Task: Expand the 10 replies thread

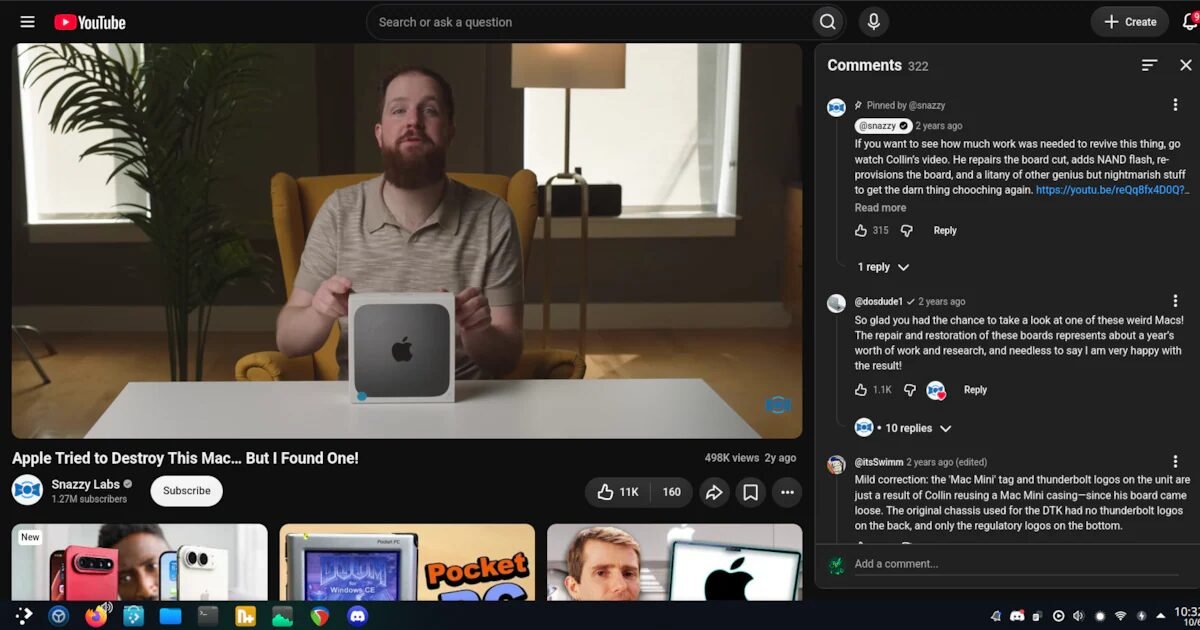Action: click(903, 428)
